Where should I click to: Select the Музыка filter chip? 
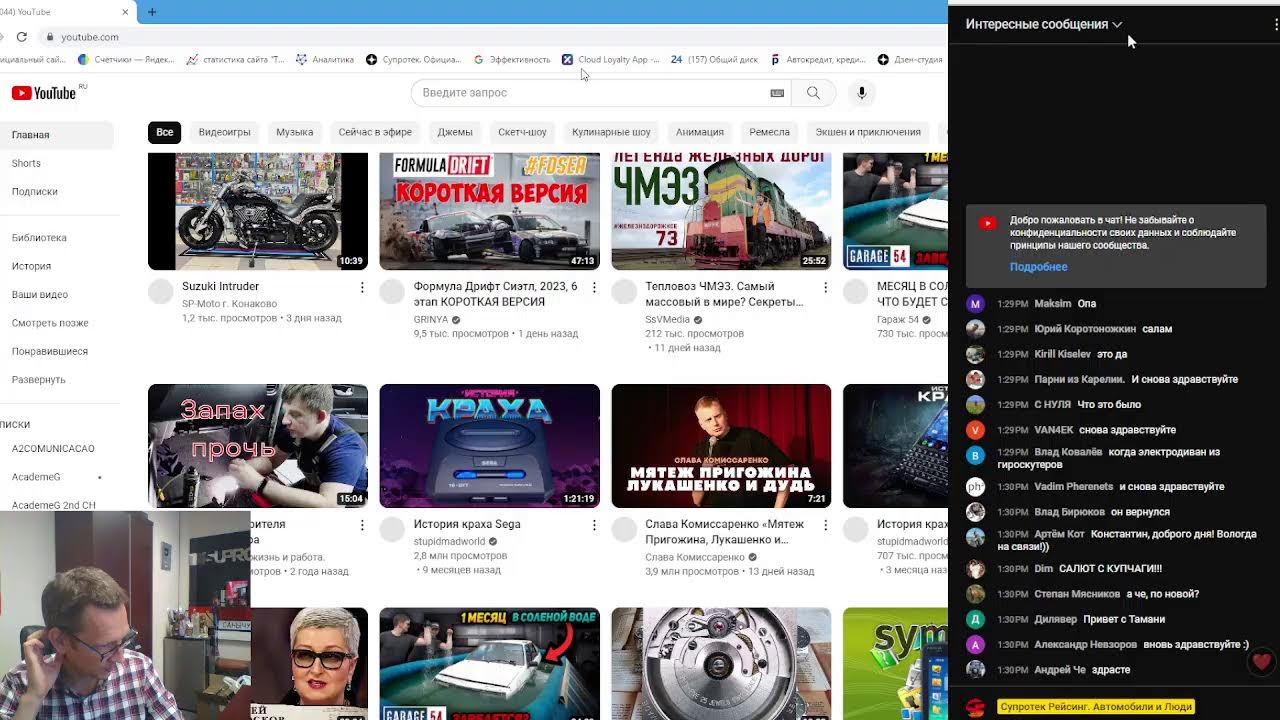click(x=295, y=132)
